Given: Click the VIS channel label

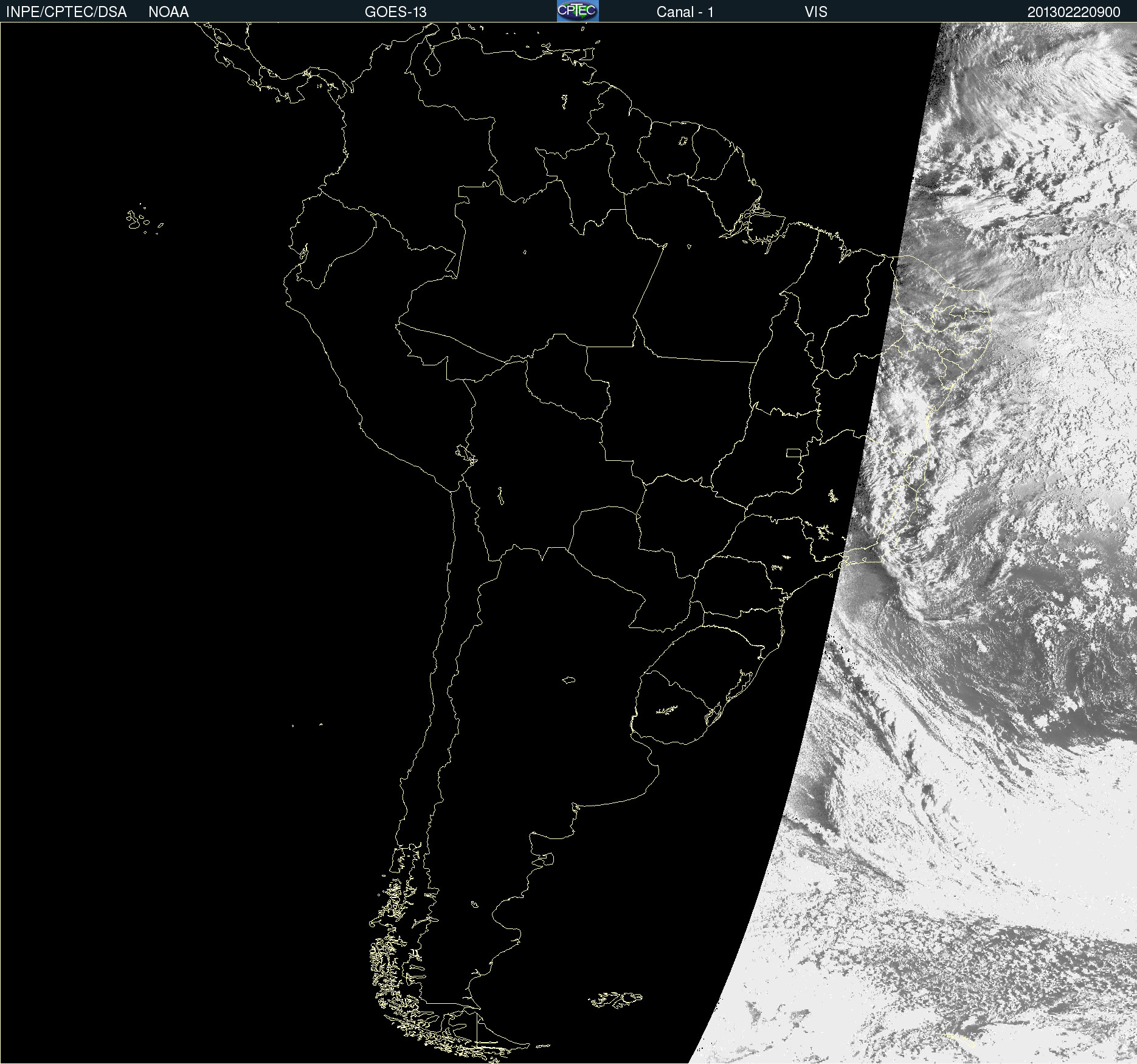Looking at the screenshot, I should (x=816, y=12).
